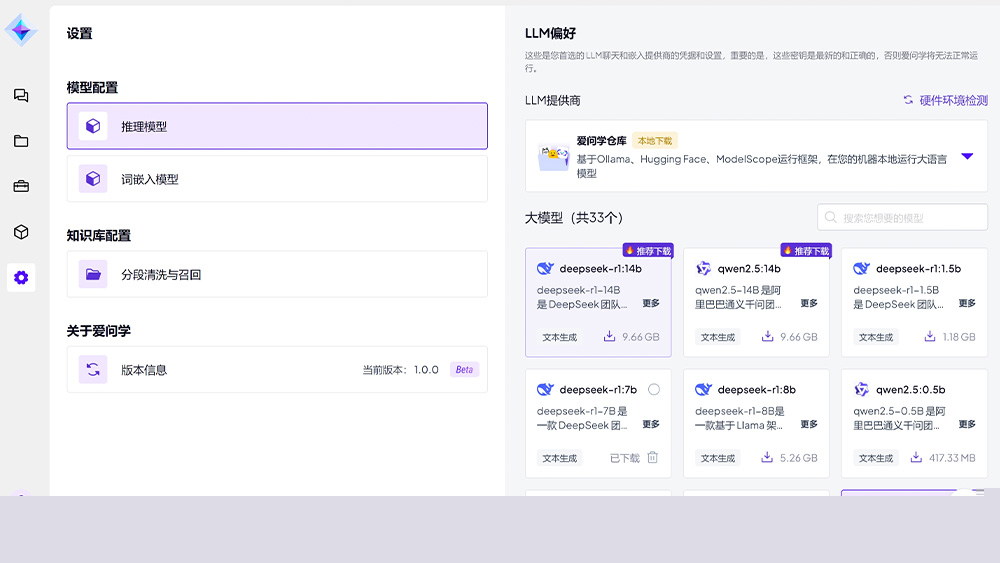Image resolution: width=1000 pixels, height=563 pixels.
Task: Delete the downloaded deepseek-r1:7b model via trash icon
Action: tap(652, 458)
